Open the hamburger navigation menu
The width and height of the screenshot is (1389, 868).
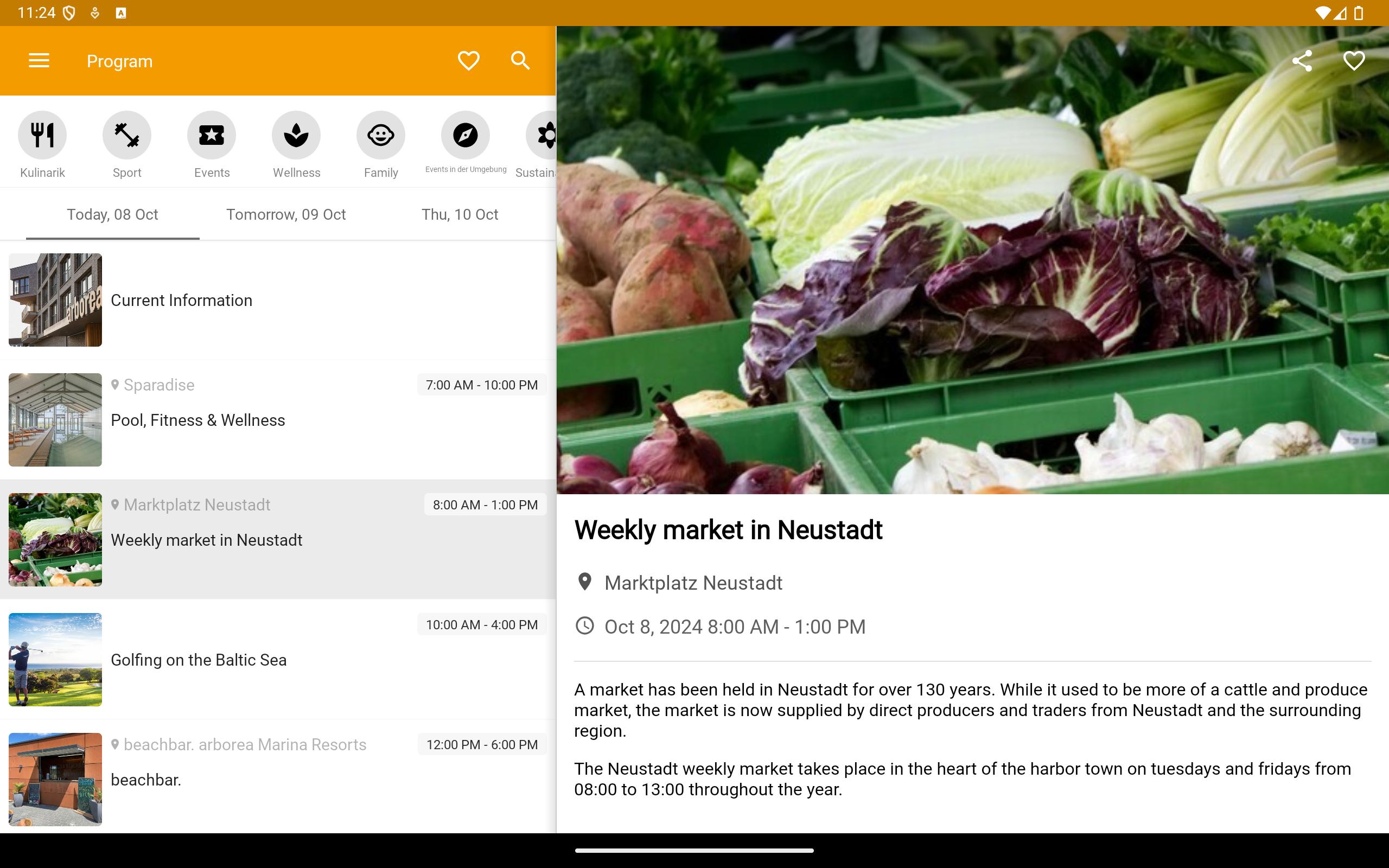(x=39, y=60)
